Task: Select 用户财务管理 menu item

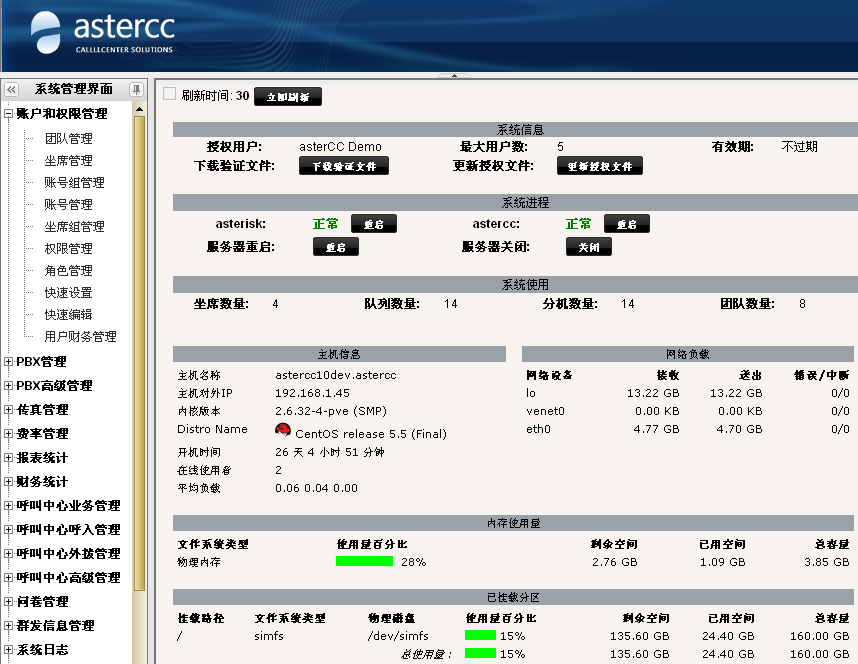Action: (80, 337)
